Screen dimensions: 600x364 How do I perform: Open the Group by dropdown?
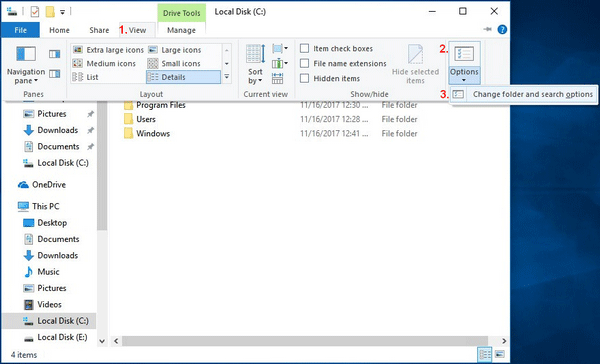280,49
